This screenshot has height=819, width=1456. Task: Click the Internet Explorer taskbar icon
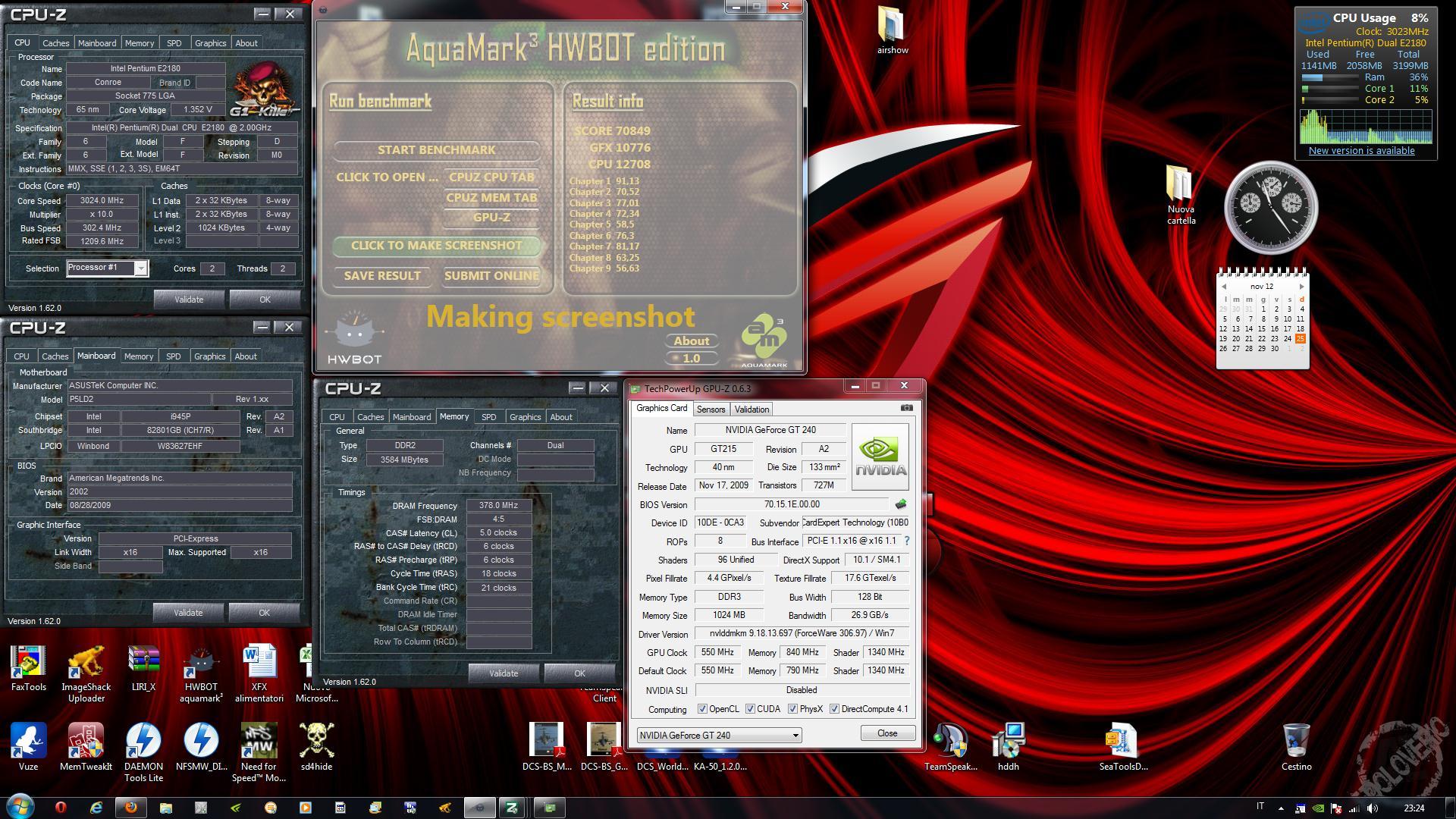point(96,808)
